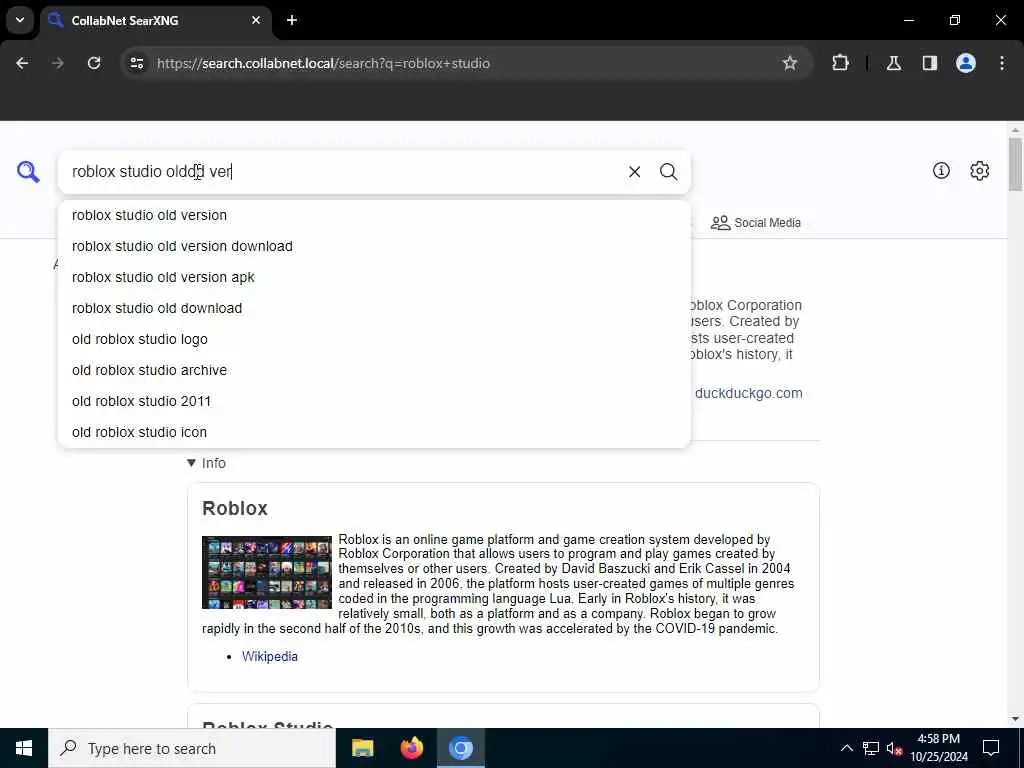Click the Windows taskbar search box

tap(192, 748)
